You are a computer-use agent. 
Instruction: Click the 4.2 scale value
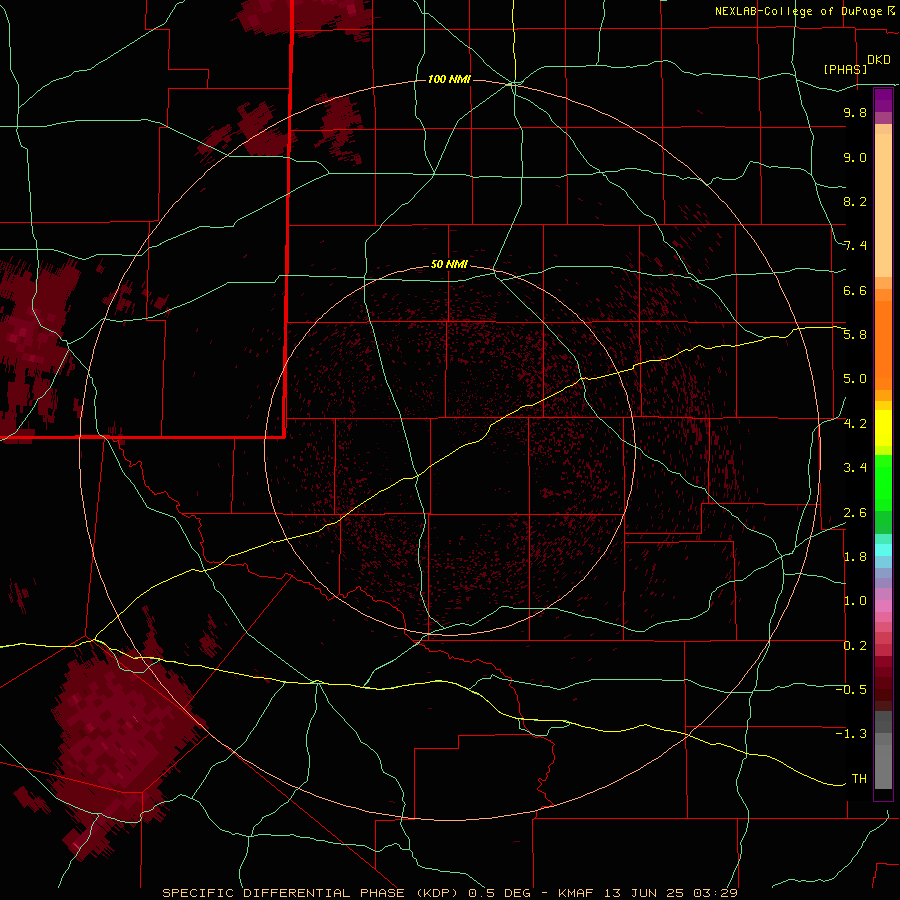[855, 424]
